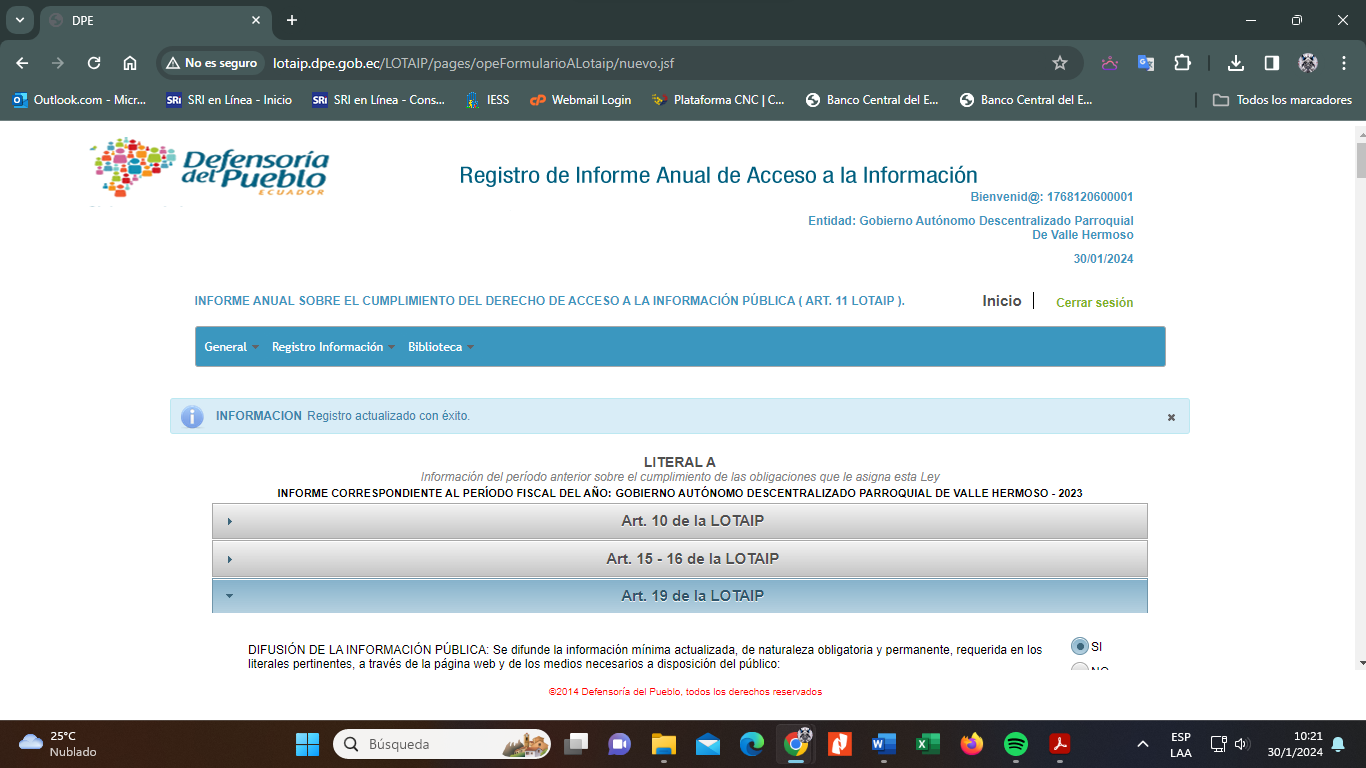Select the SI radio button
The height and width of the screenshot is (768, 1366).
tap(1079, 646)
